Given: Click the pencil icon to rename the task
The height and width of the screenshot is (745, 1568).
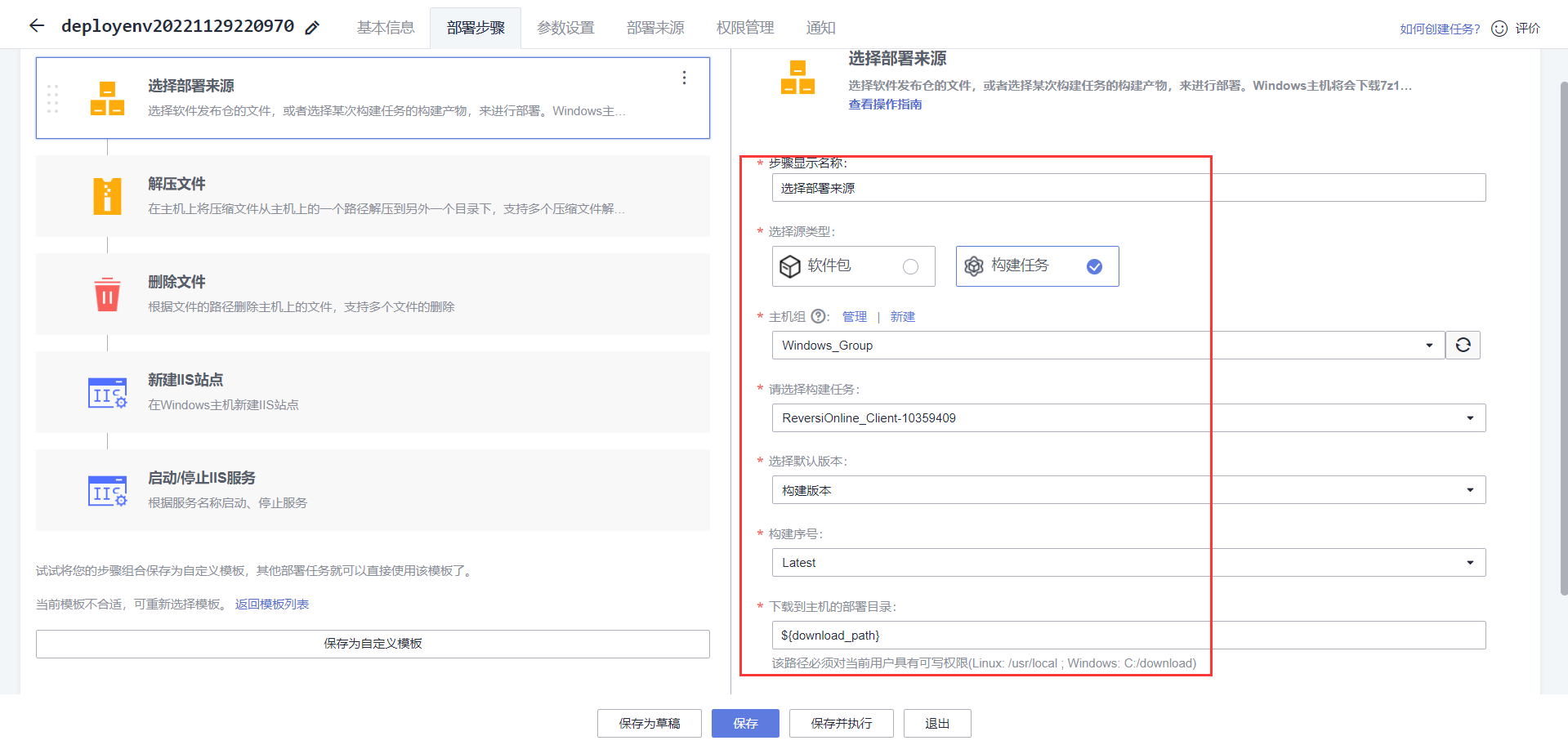Looking at the screenshot, I should (311, 27).
